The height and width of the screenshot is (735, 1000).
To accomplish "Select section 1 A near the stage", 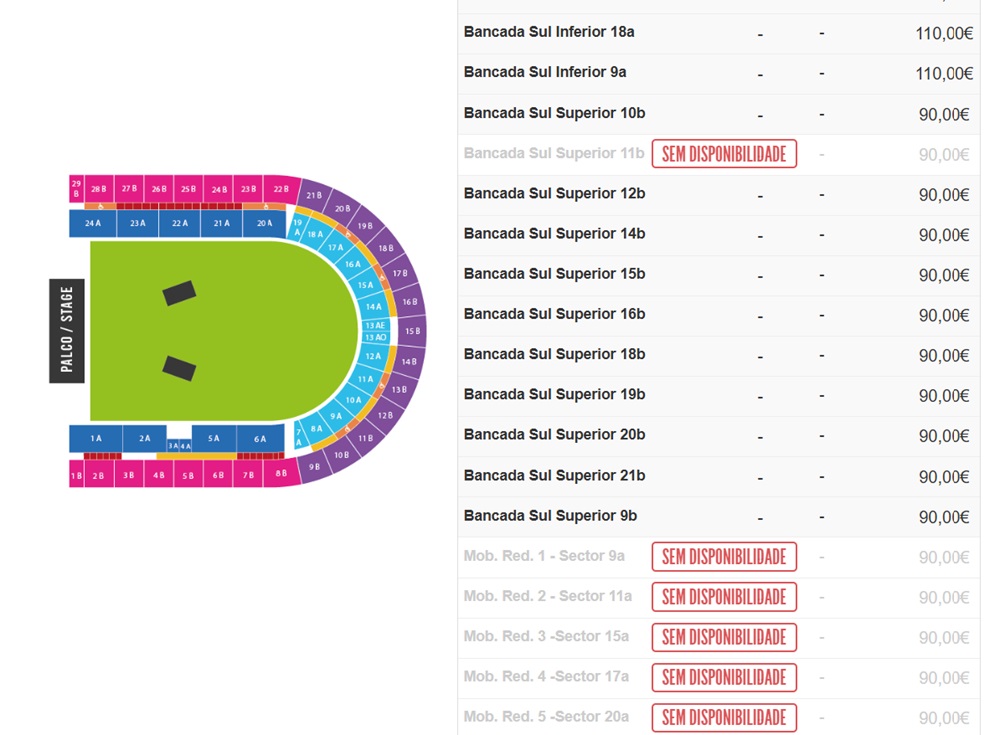I will click(96, 438).
